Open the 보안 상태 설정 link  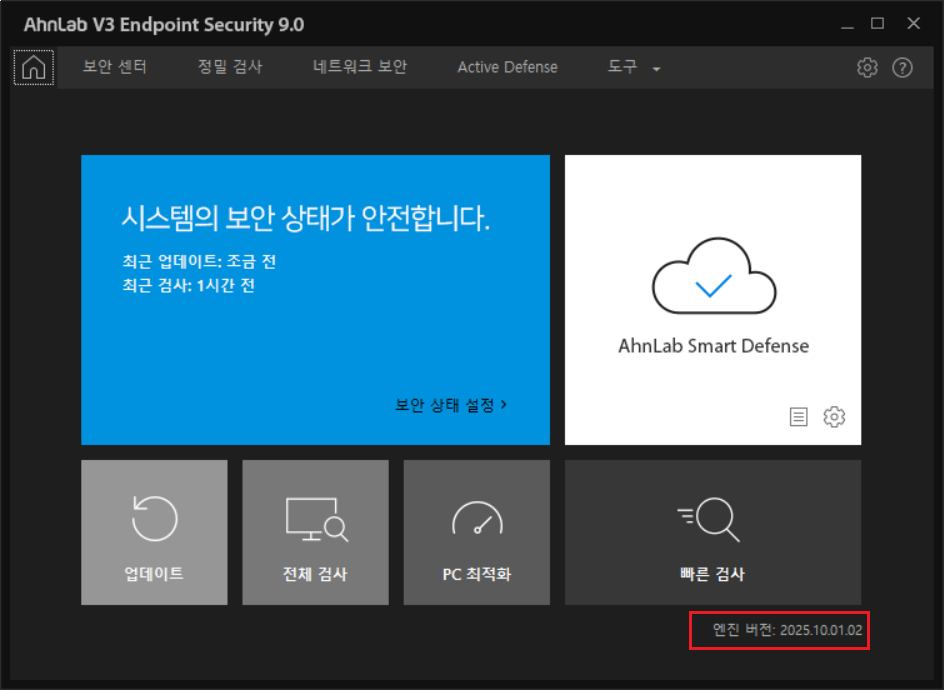(450, 405)
